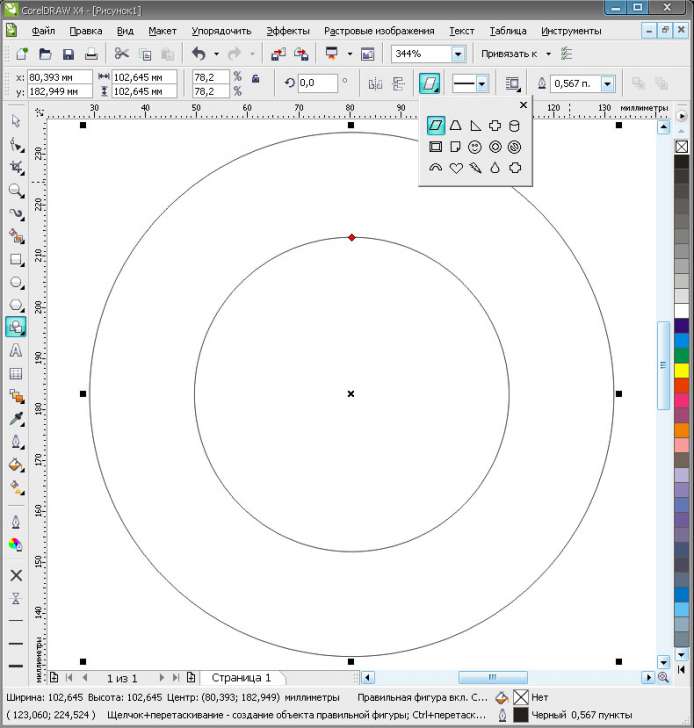Screen dimensions: 694x728
Task: Create a new document
Action: click(x=22, y=54)
